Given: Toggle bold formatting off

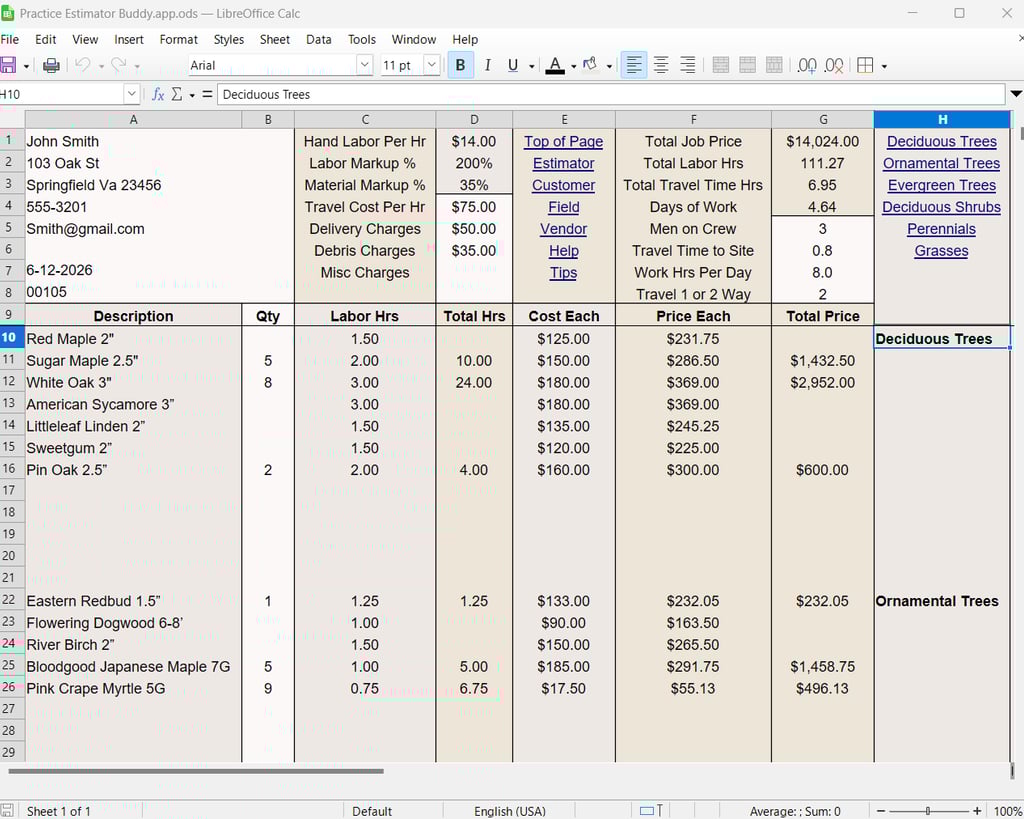Looking at the screenshot, I should coord(459,64).
